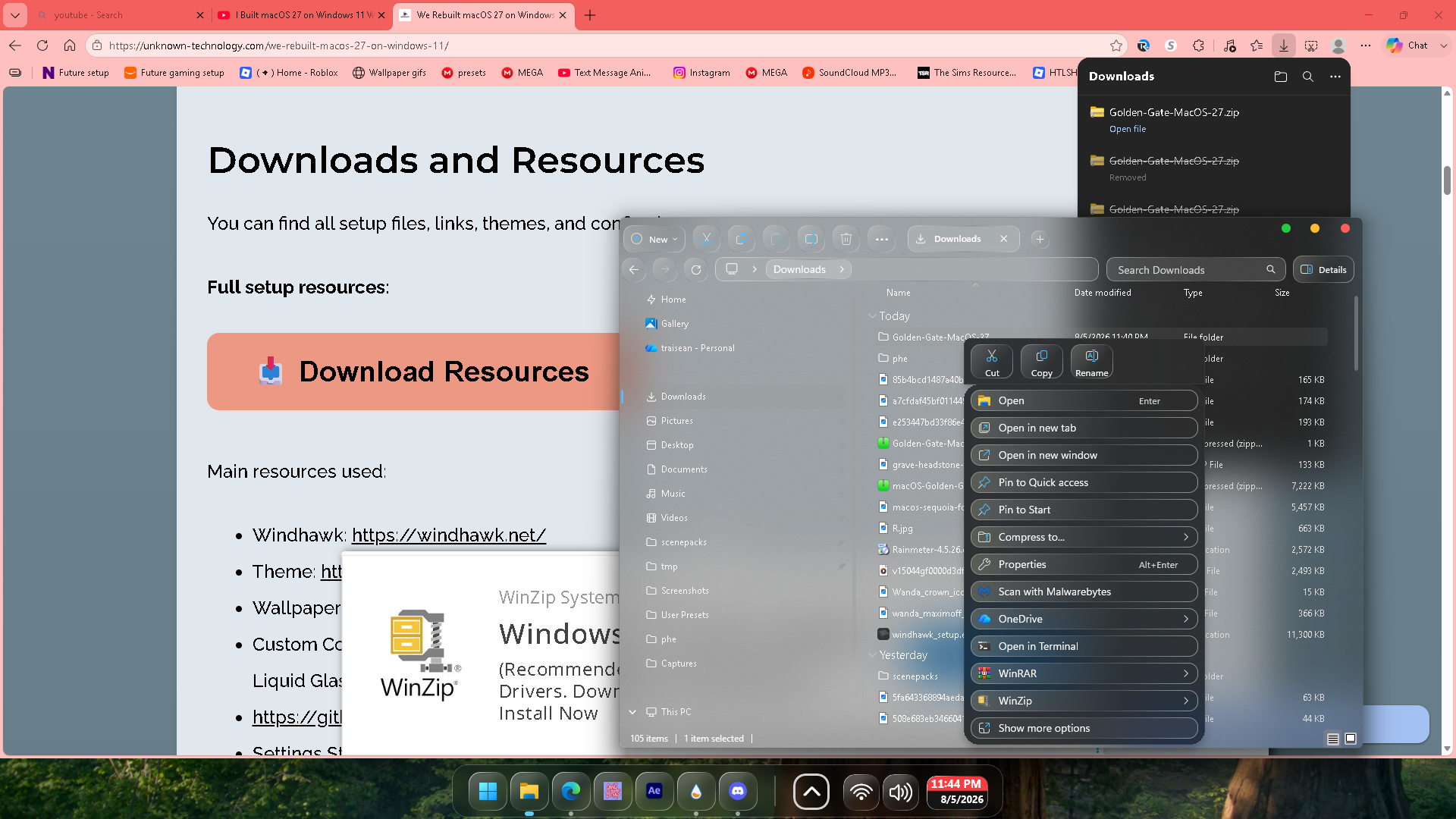This screenshot has height=819, width=1456.
Task: Collapse the This PC tree node
Action: pyautogui.click(x=632, y=712)
